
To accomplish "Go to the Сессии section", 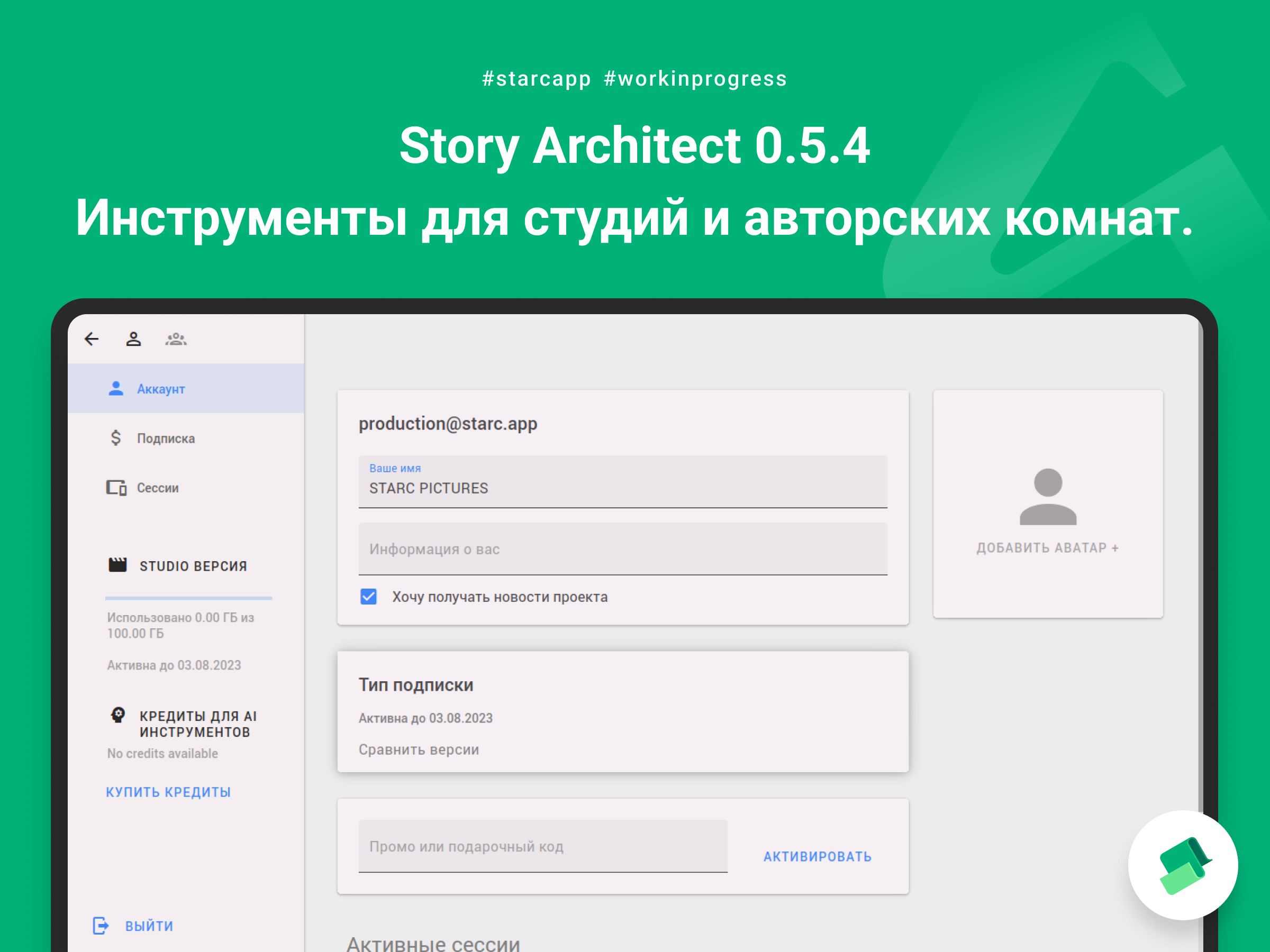I will (x=186, y=488).
